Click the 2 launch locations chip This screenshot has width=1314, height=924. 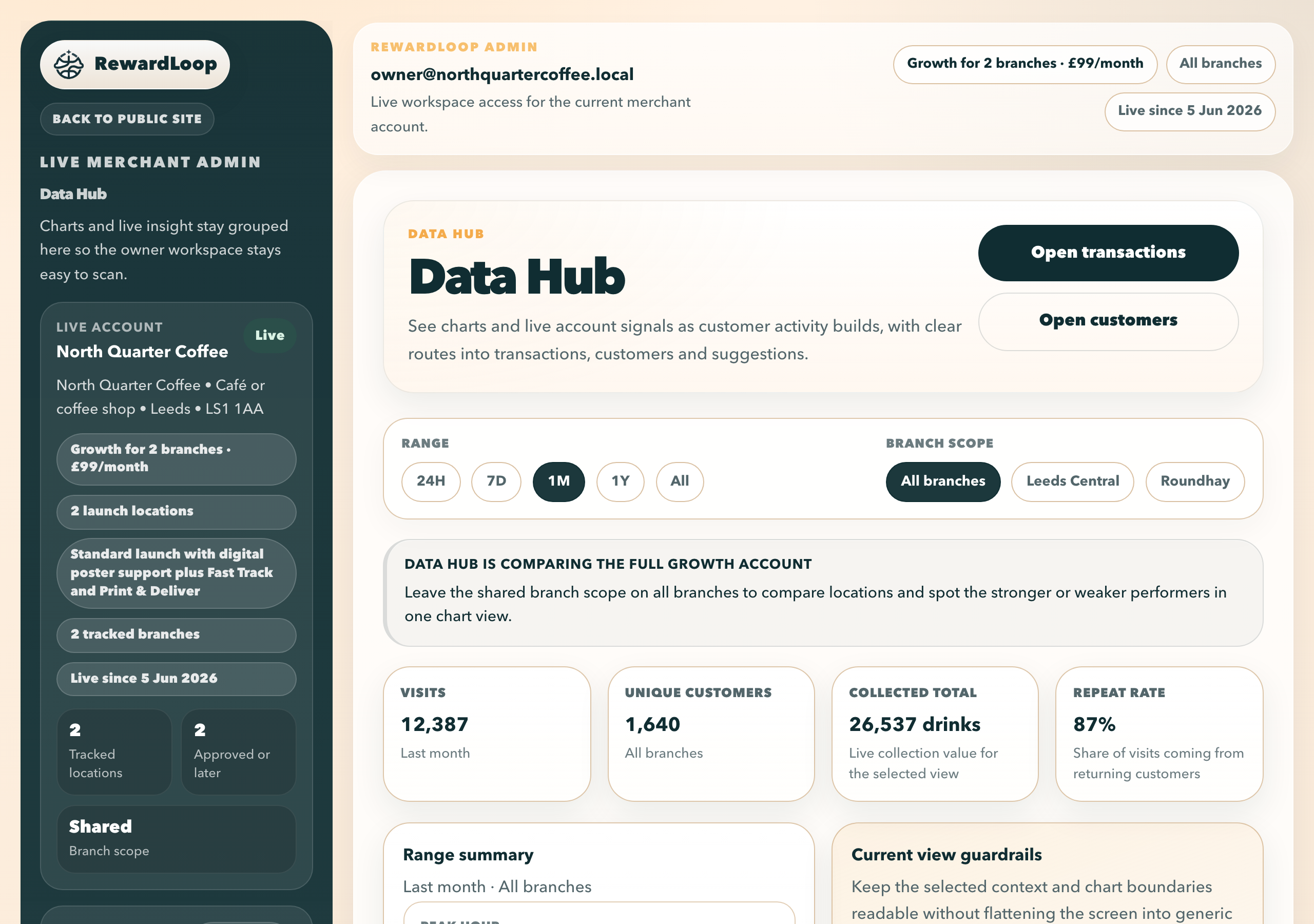(176, 511)
